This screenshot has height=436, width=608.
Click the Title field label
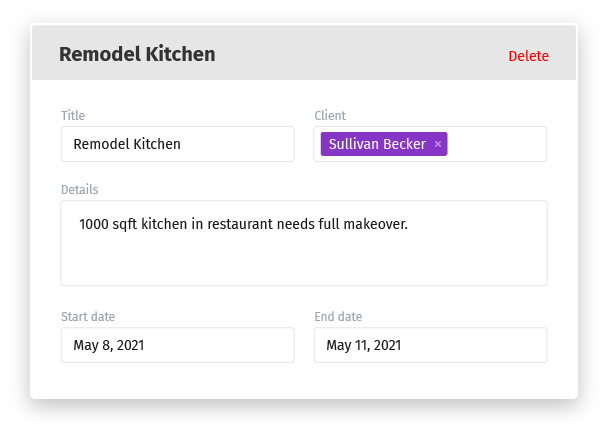73,115
